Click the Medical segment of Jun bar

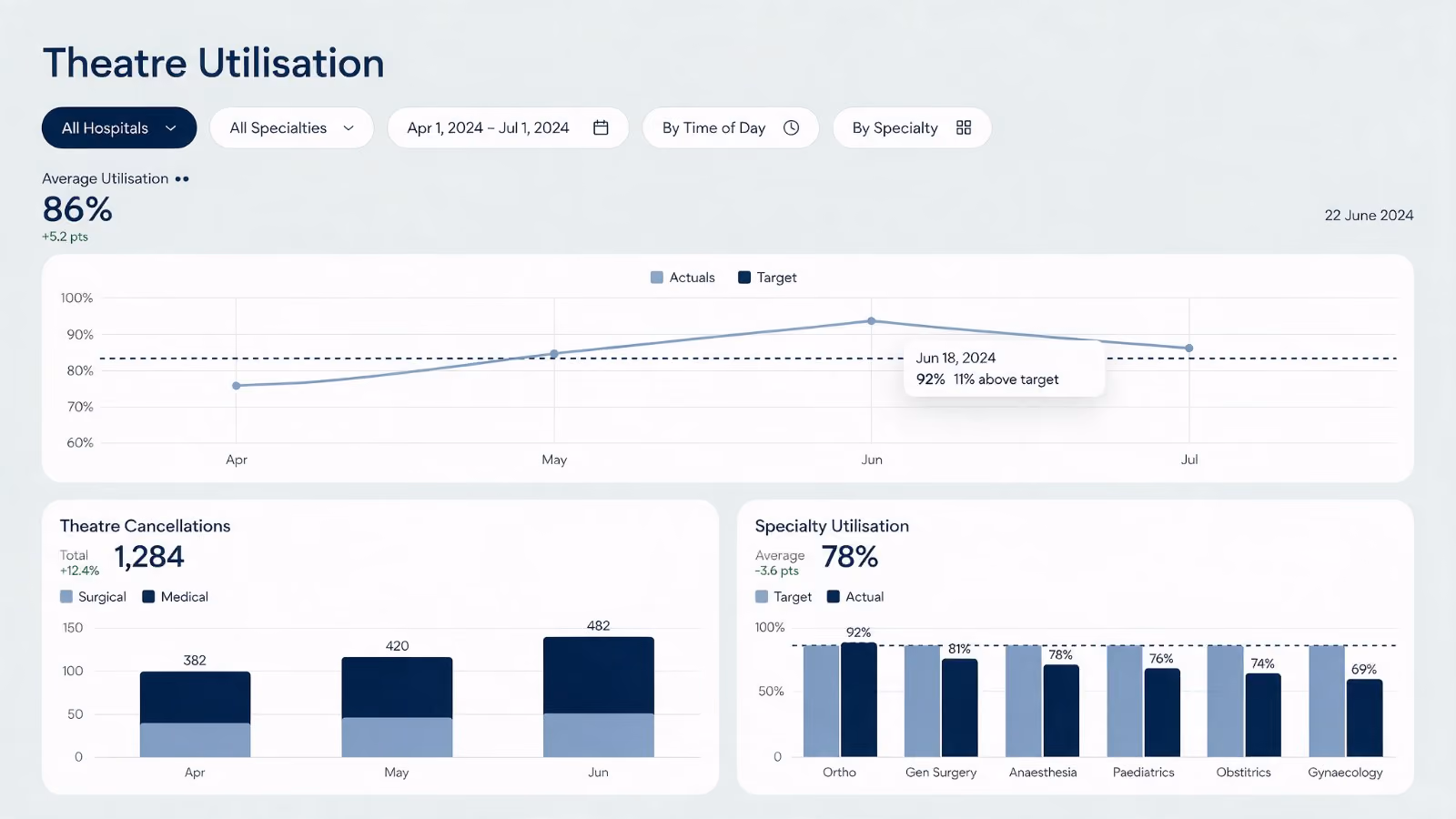point(599,675)
